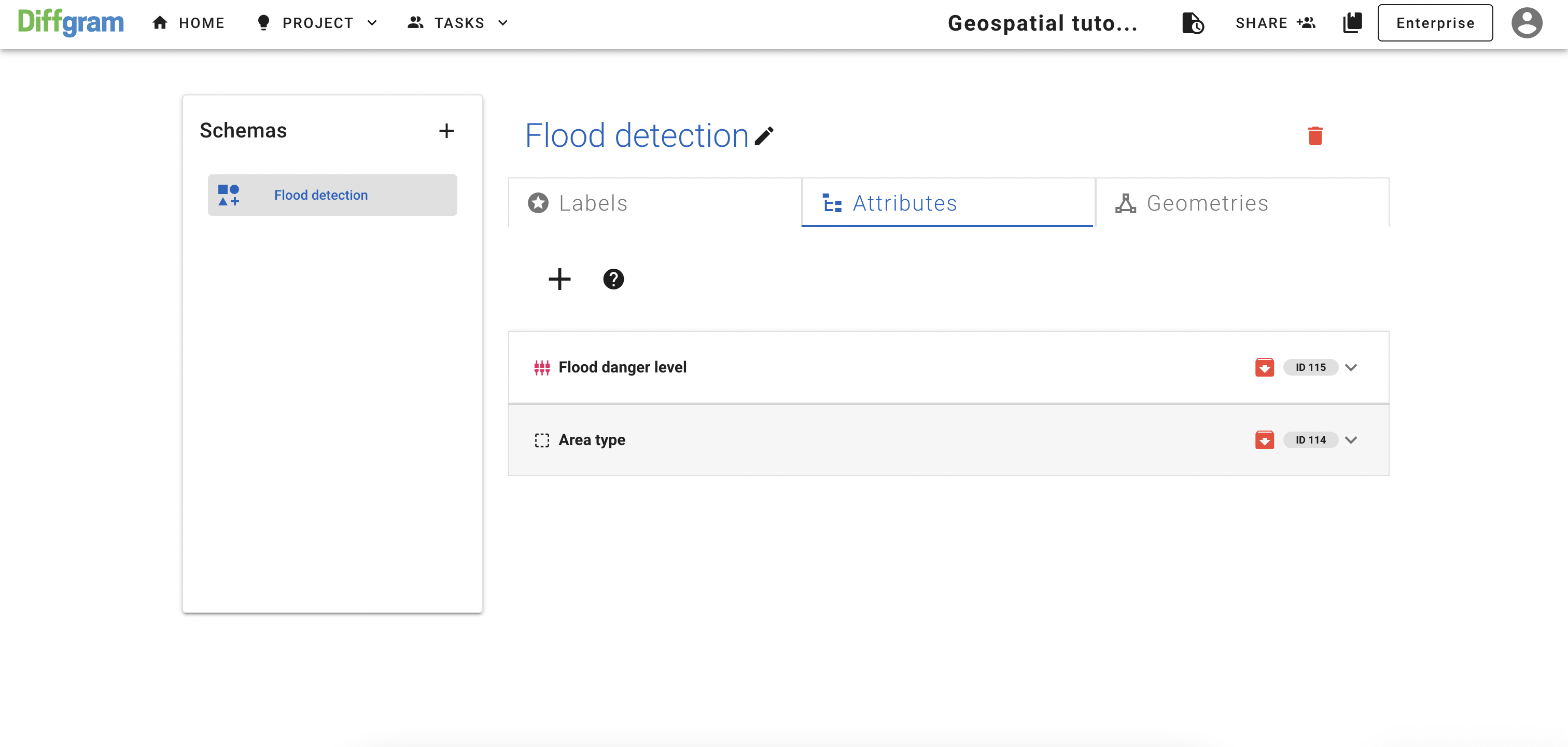This screenshot has width=1568, height=747.
Task: Open the documentation library icon
Action: click(x=1352, y=23)
